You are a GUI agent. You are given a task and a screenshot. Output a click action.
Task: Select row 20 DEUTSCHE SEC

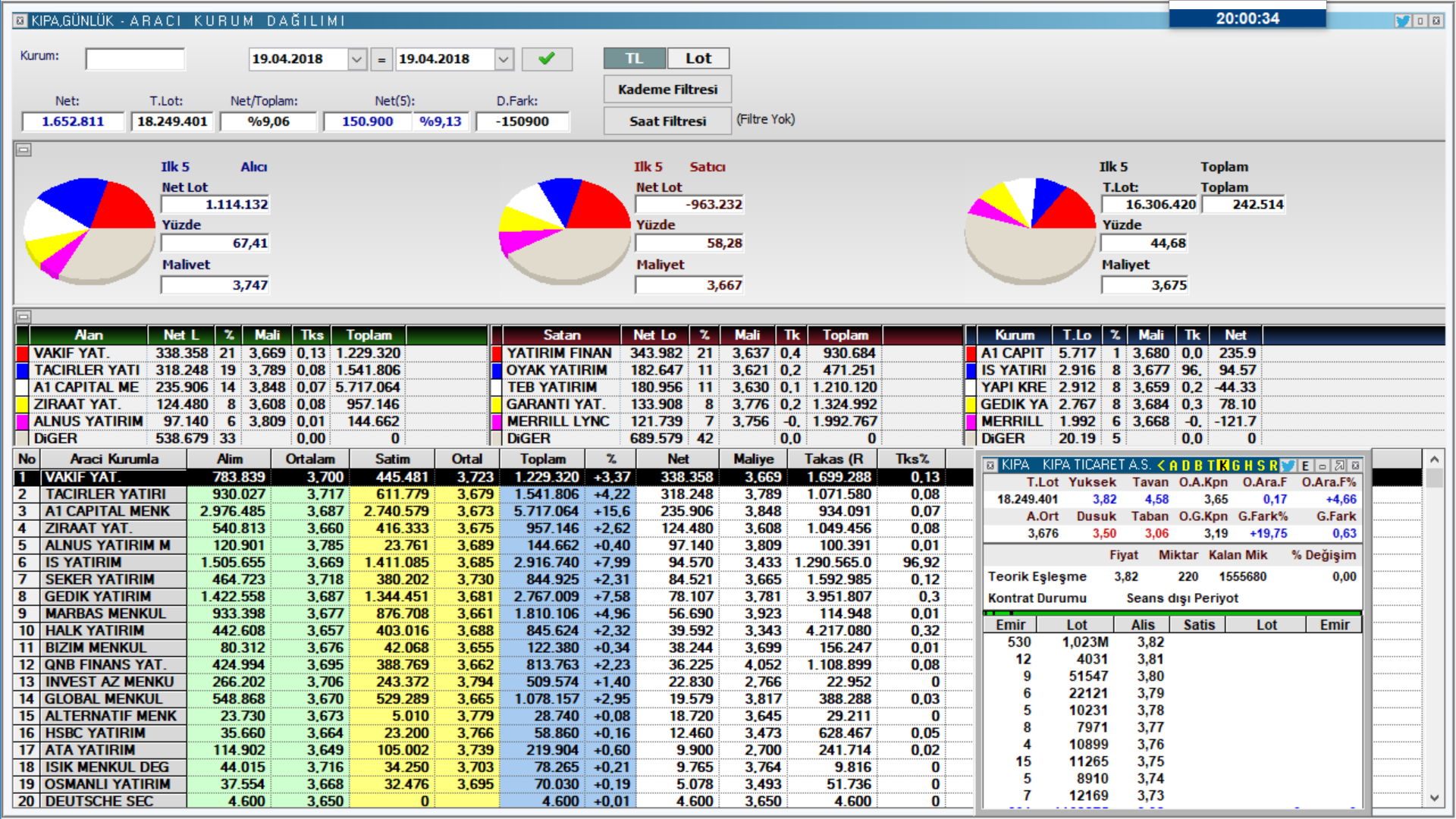tap(493, 802)
